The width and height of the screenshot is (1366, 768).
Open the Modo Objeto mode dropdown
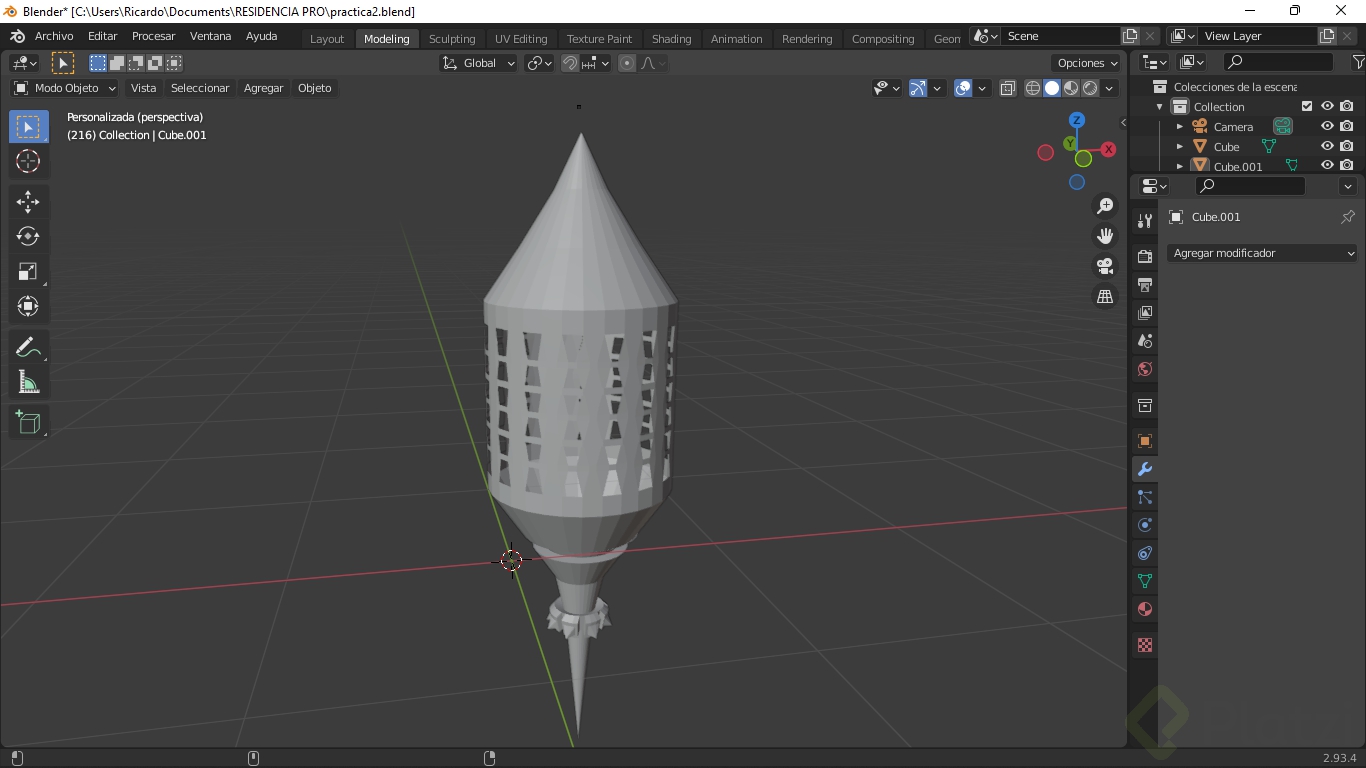[x=65, y=88]
